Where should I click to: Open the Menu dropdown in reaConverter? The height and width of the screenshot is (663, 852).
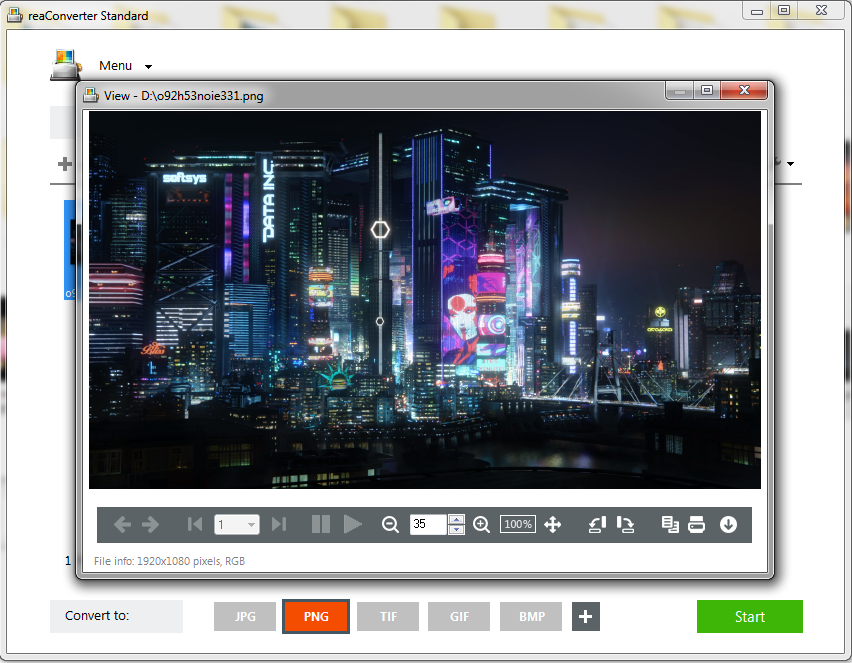[126, 66]
